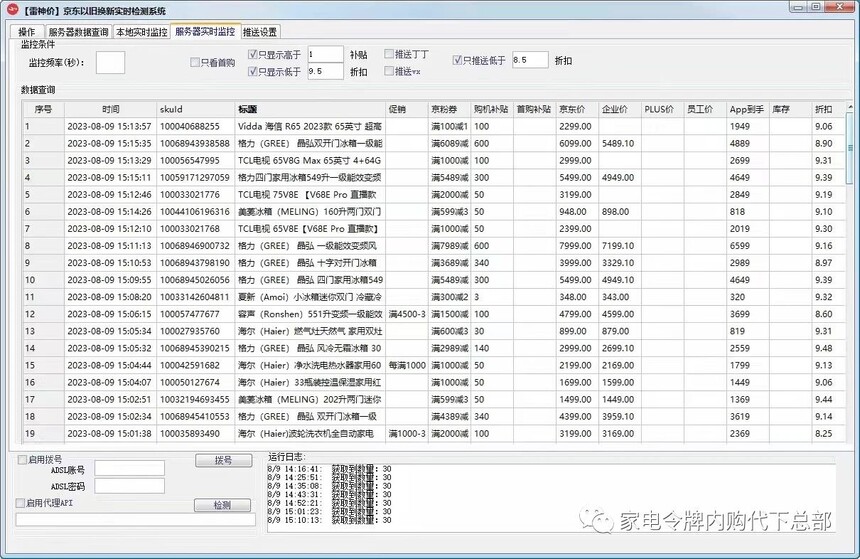The height and width of the screenshot is (559, 860).
Task: Click the 夏新 (Amoi) 小冰箱 title cell
Action: (x=310, y=297)
